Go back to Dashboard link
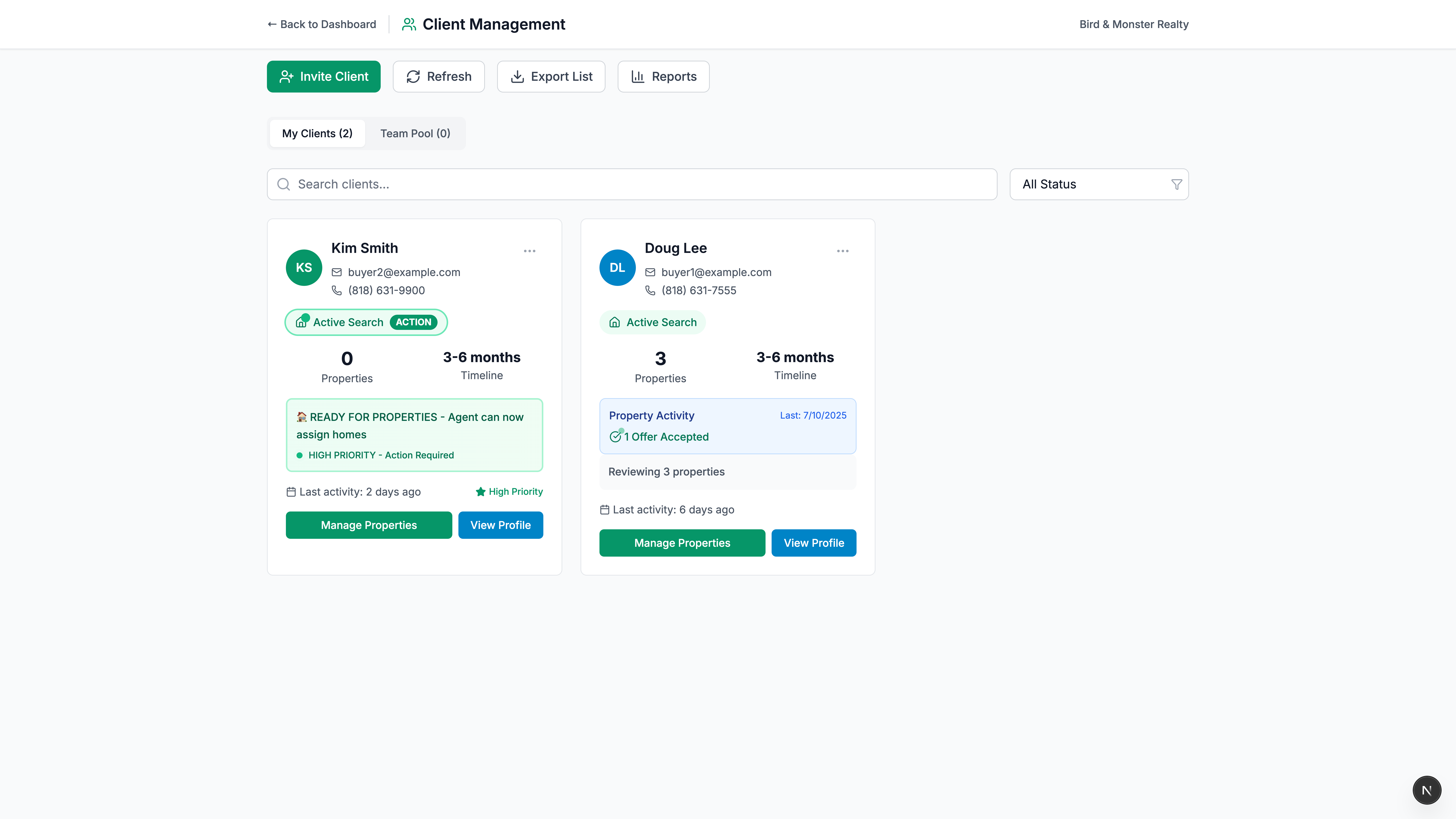Image resolution: width=1456 pixels, height=819 pixels. pos(322,24)
